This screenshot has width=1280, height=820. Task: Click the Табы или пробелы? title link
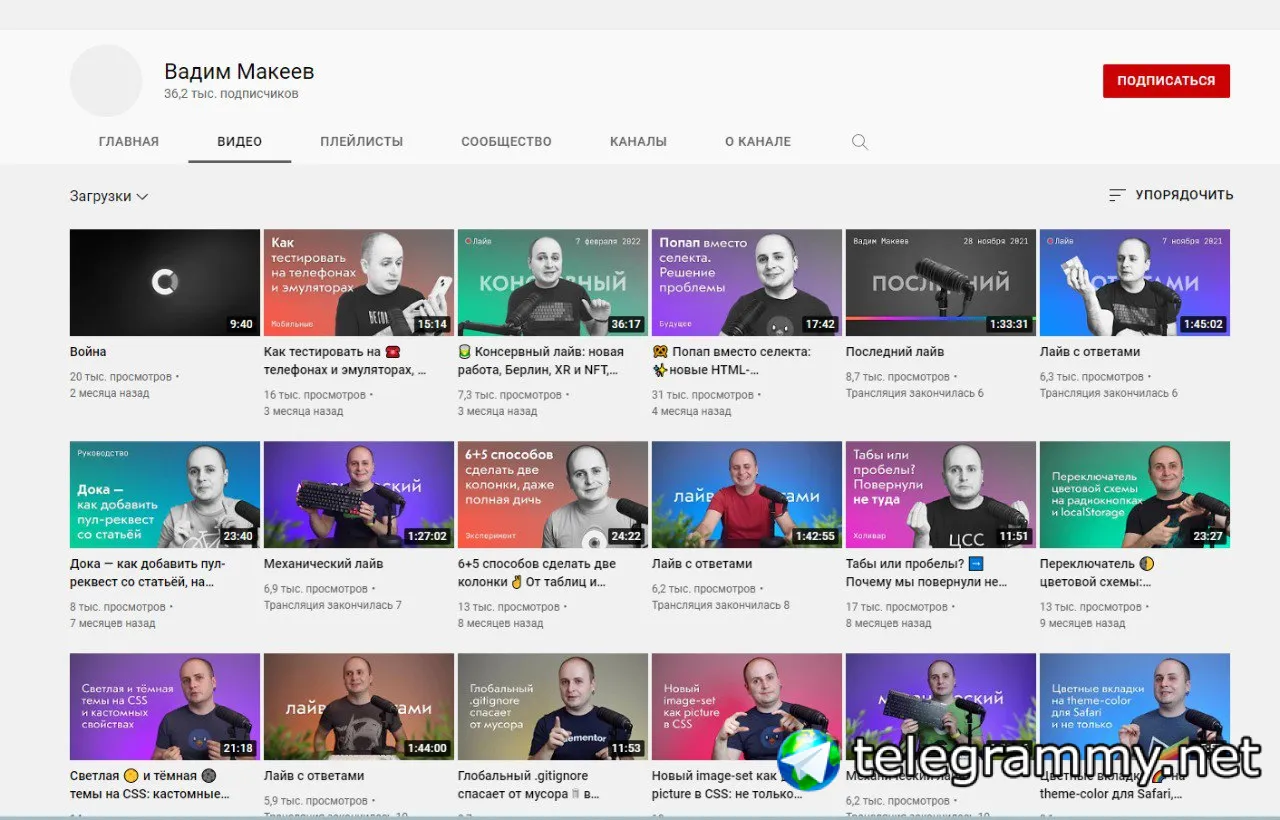pos(927,573)
